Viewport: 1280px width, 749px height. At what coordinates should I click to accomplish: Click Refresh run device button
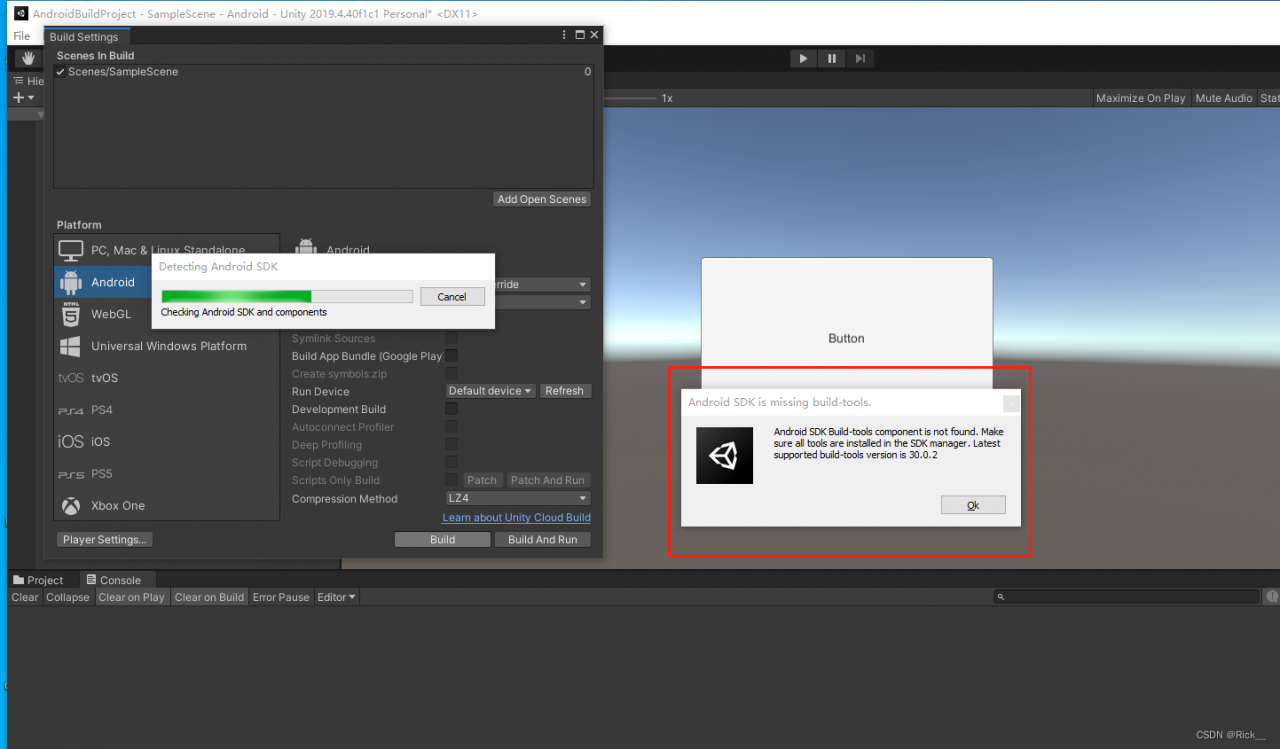[x=564, y=391]
